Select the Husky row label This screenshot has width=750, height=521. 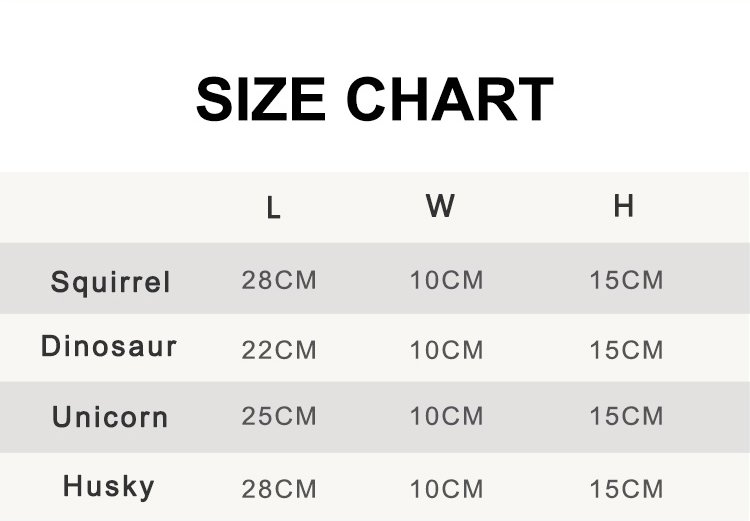(109, 487)
